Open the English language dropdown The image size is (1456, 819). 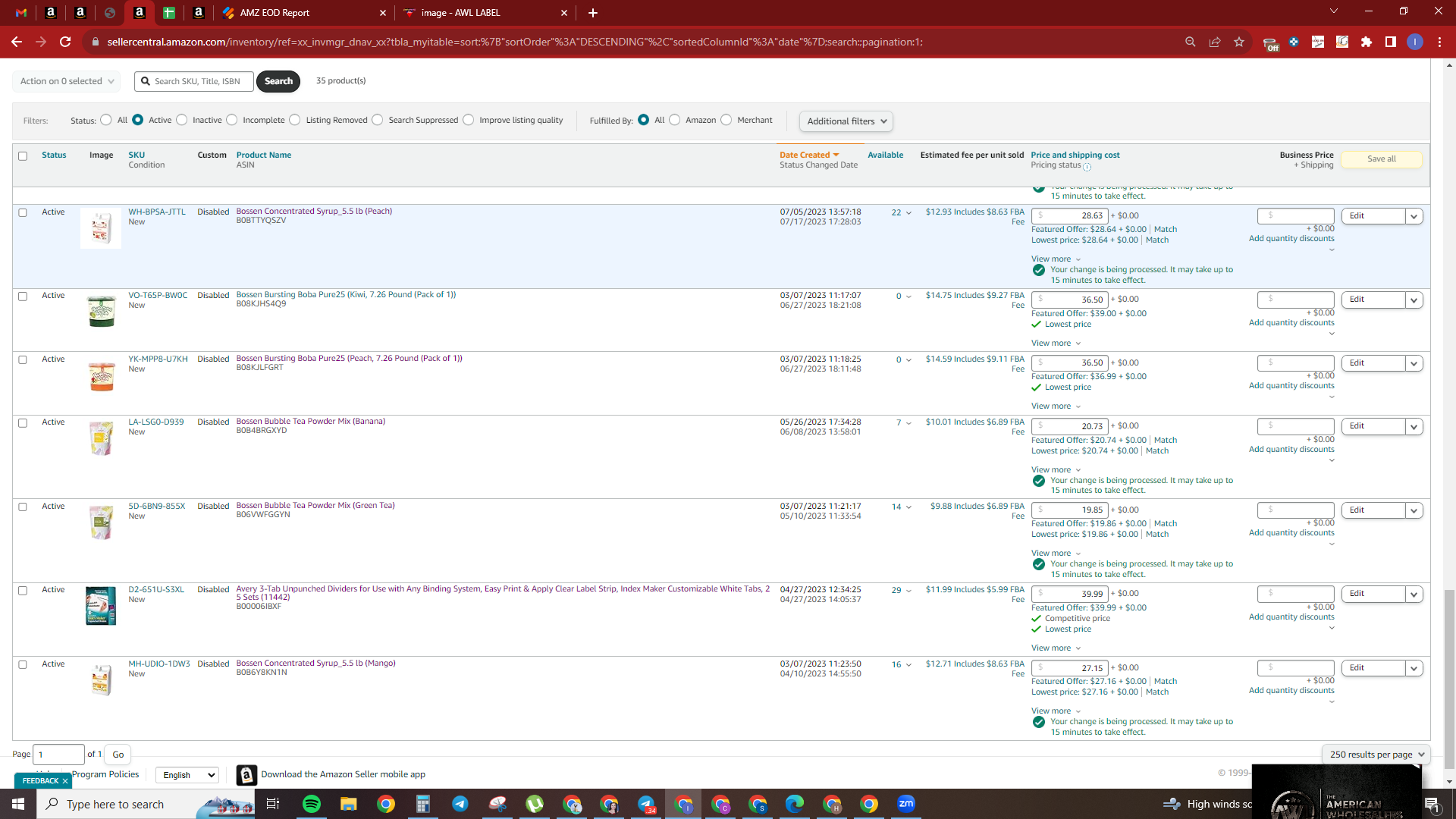pyautogui.click(x=187, y=775)
